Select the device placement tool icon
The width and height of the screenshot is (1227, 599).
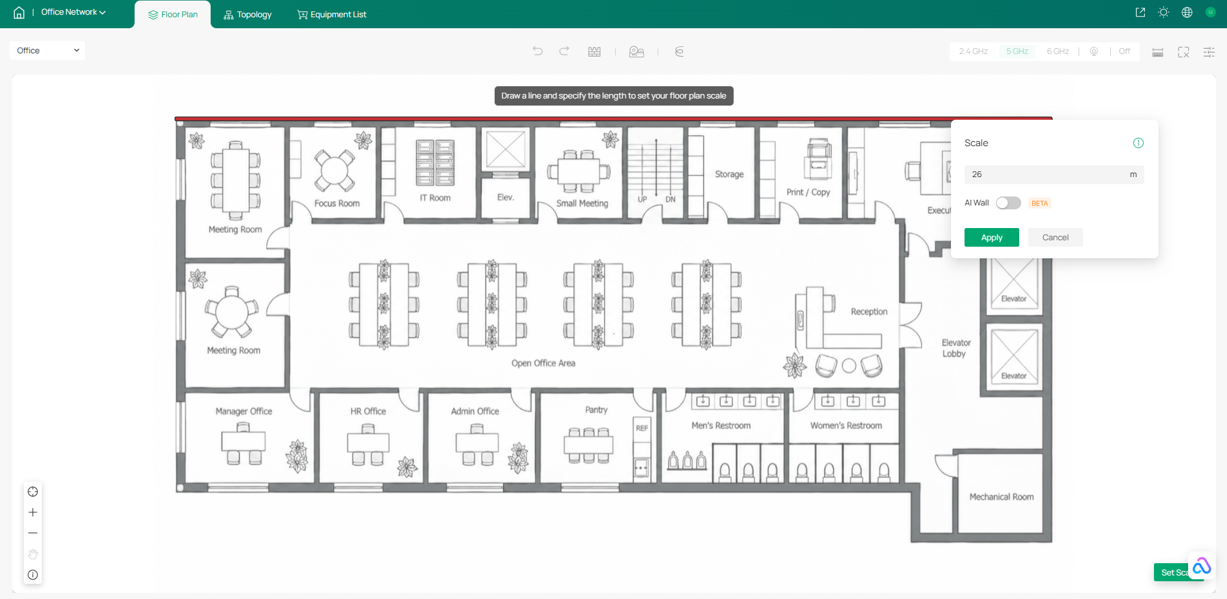(636, 51)
